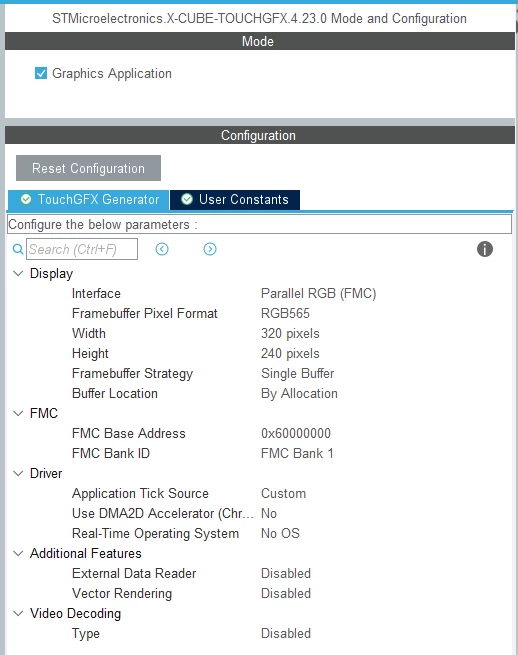
Task: Change Use DMA2D Accelerator value No
Action: tap(269, 513)
